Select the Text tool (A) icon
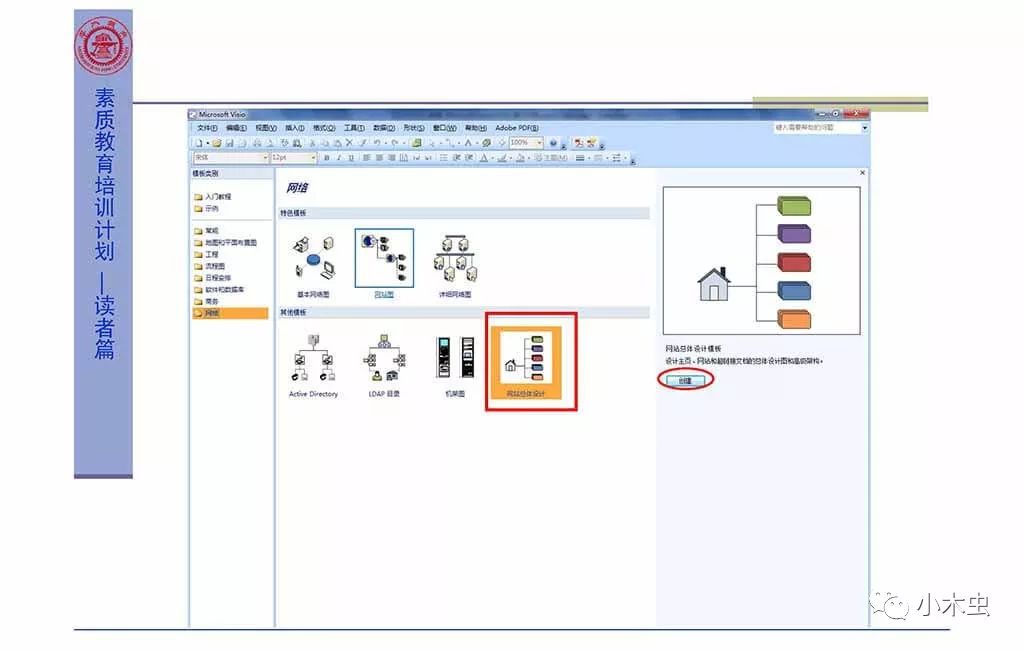This screenshot has width=1024, height=650. (x=468, y=143)
